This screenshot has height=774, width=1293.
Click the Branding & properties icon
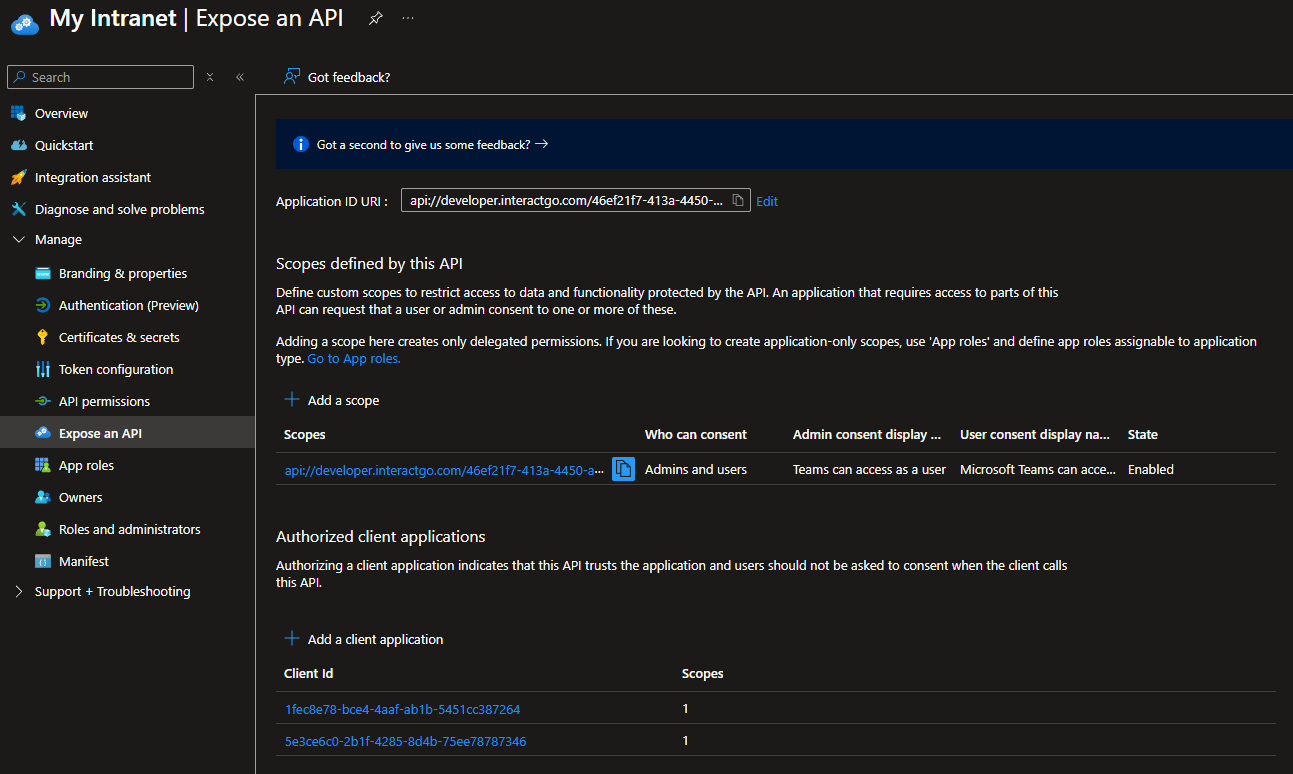click(x=42, y=273)
